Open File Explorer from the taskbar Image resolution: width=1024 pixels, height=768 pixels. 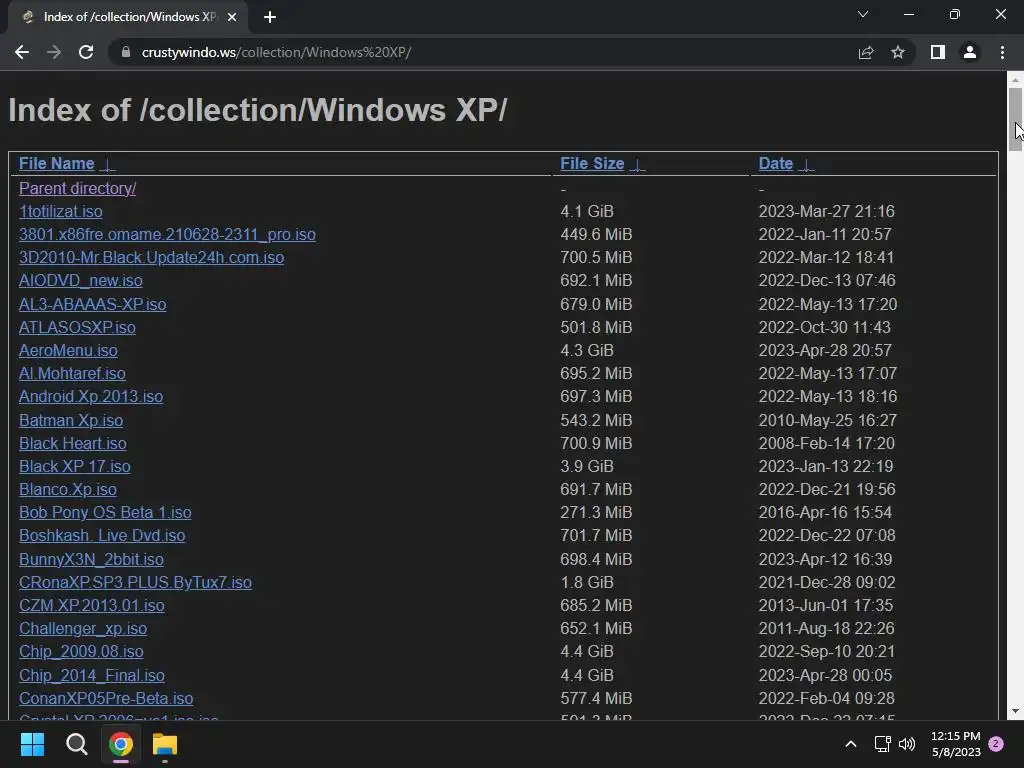(x=165, y=744)
